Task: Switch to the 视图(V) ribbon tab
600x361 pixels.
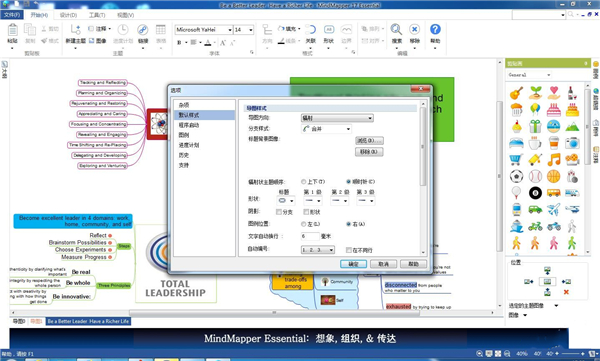Action: 126,15
